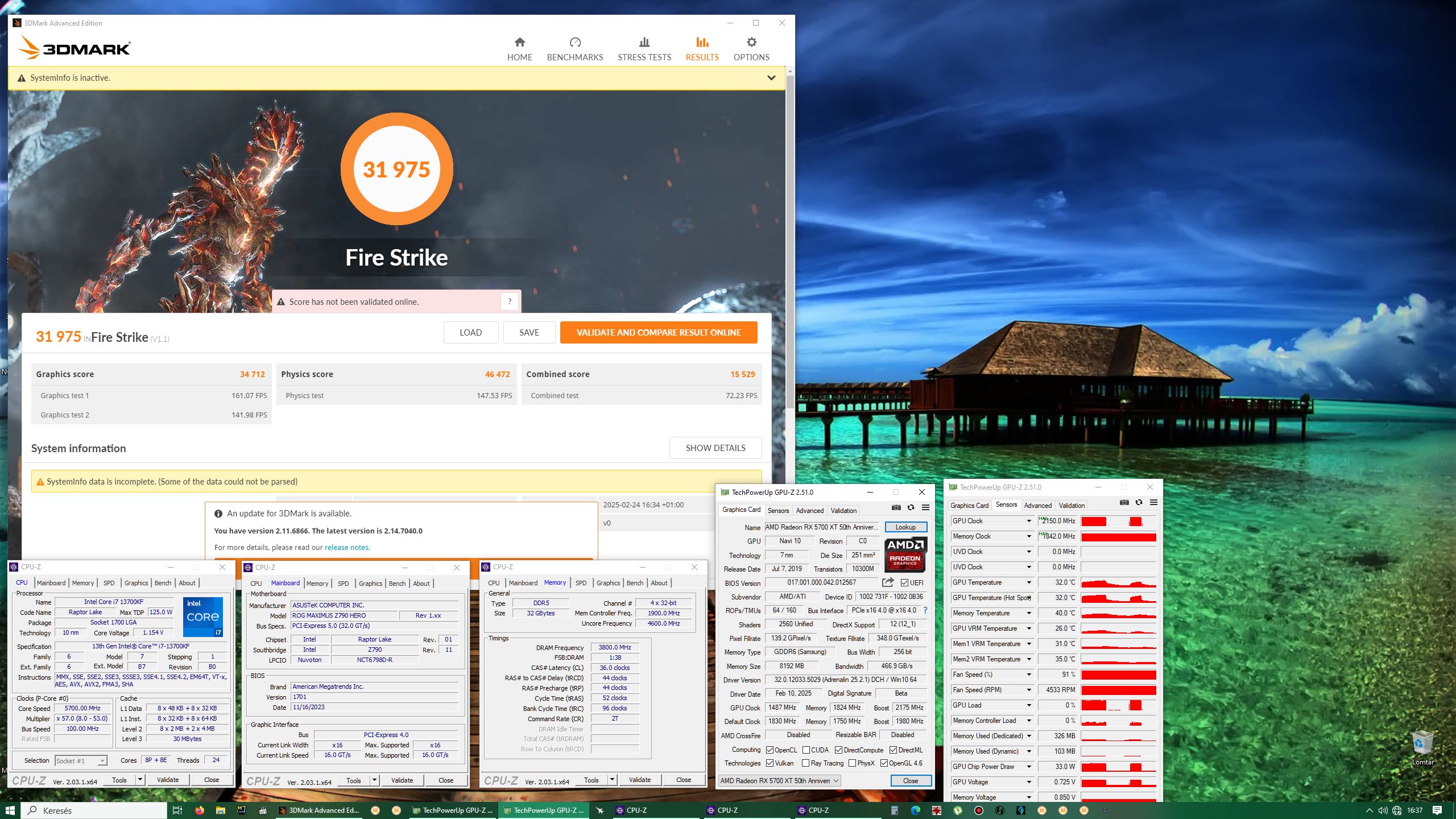The image size is (1456, 819).
Task: Toggle the Vulkan checkbox
Action: [770, 763]
